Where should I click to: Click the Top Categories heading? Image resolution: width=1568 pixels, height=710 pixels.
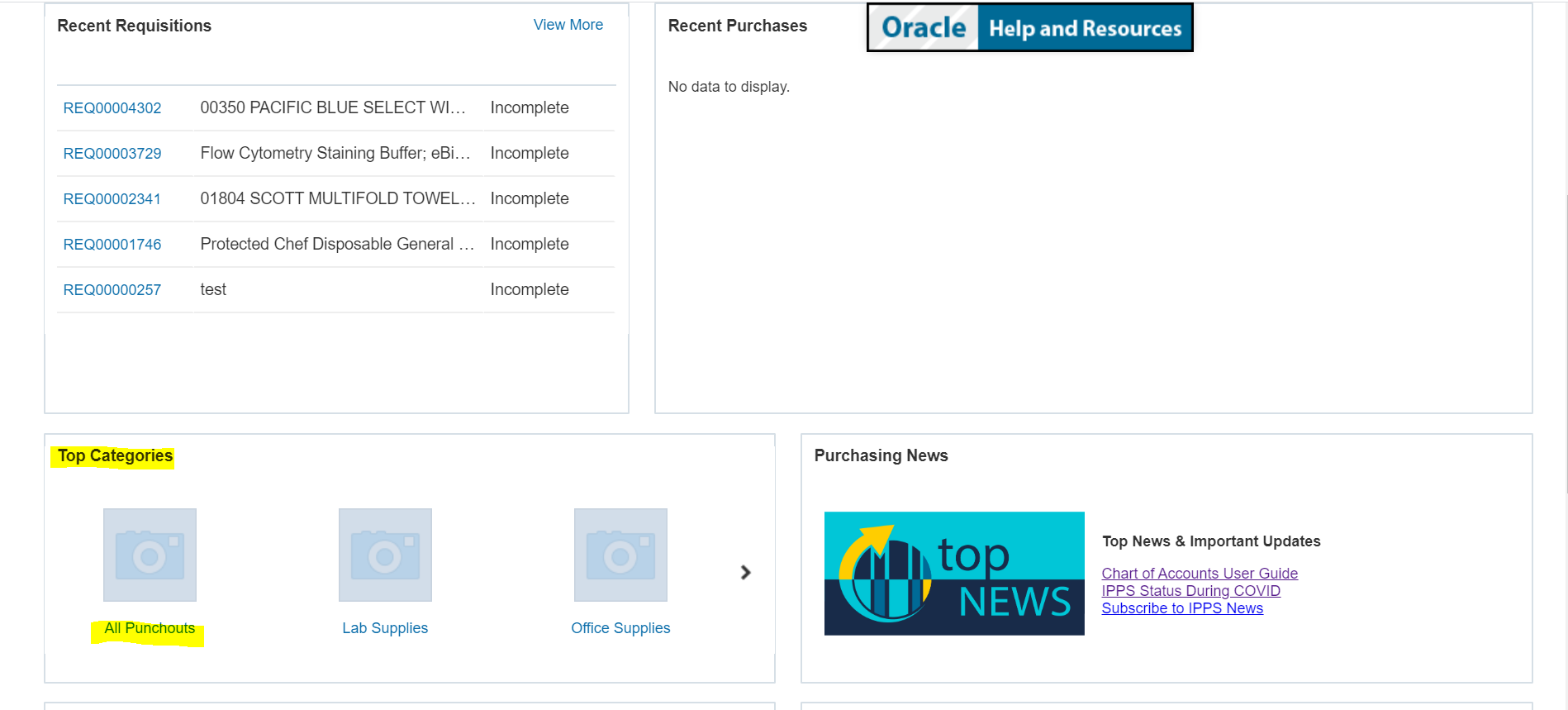pos(115,455)
